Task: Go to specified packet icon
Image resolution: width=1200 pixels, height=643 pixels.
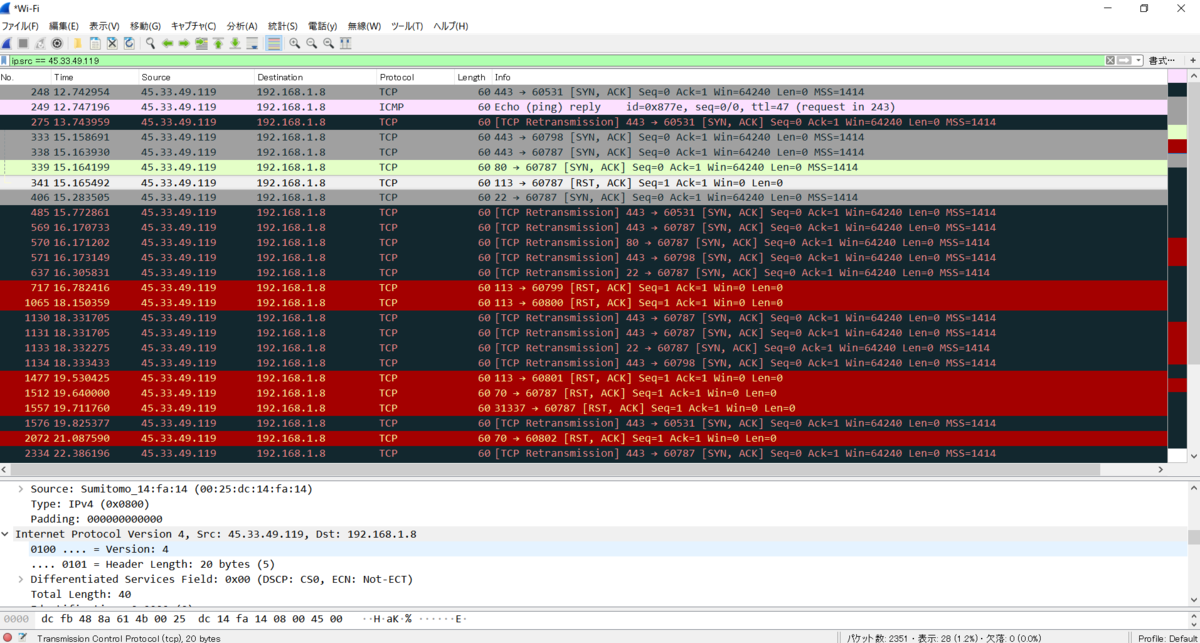Action: point(201,43)
